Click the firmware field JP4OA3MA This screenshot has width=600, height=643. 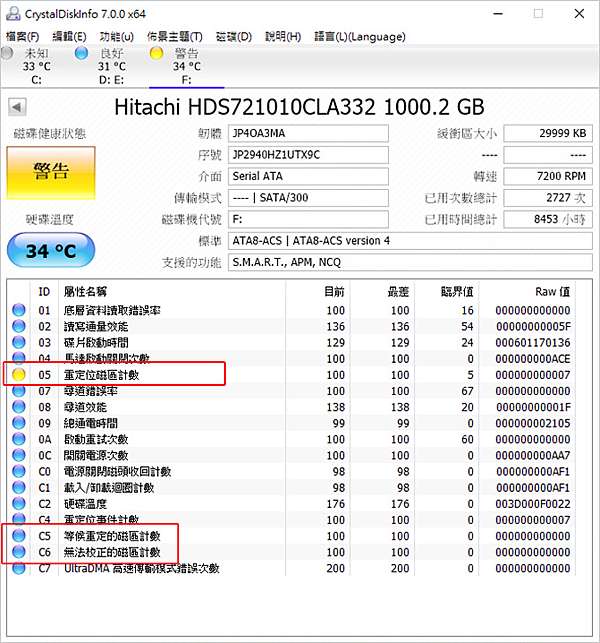308,134
